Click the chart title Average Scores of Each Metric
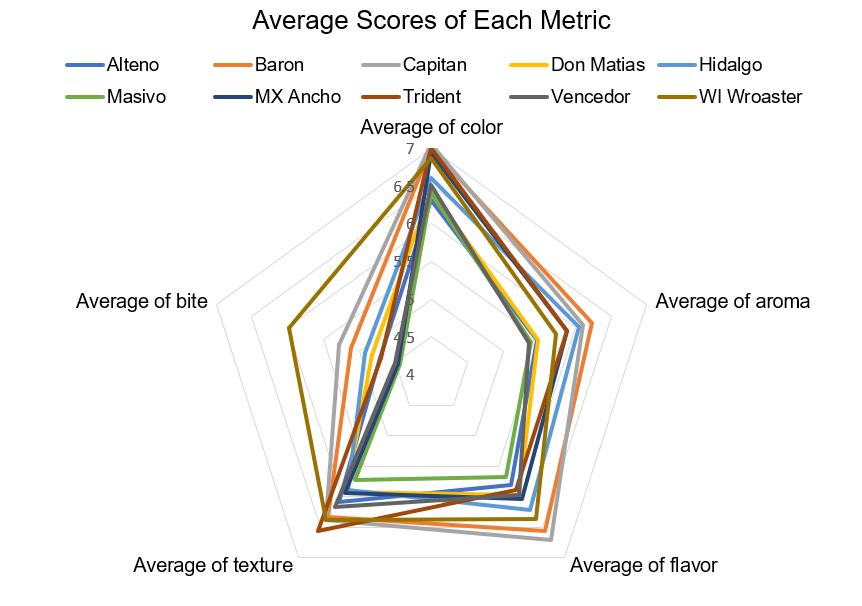The width and height of the screenshot is (862, 606). (431, 21)
